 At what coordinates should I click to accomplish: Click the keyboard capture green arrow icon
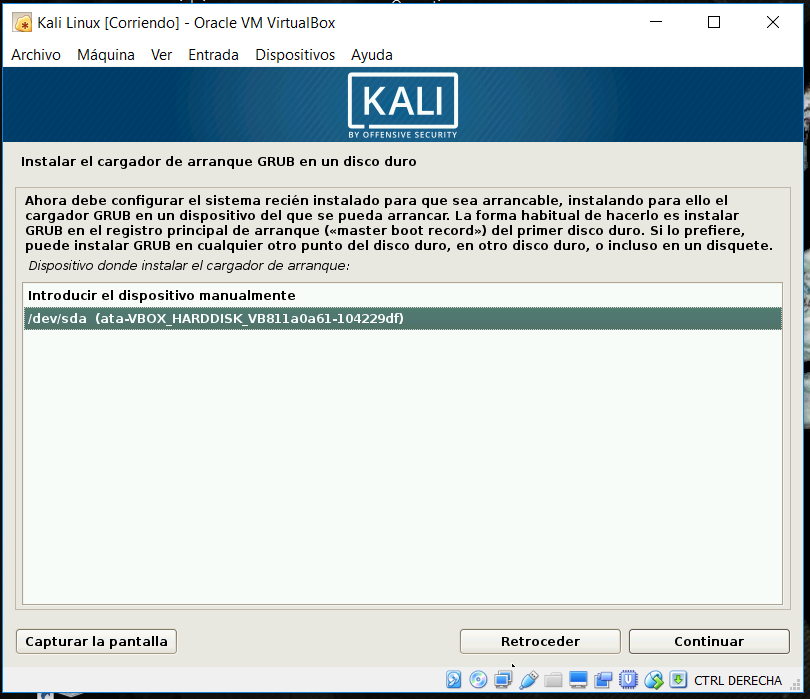click(678, 680)
